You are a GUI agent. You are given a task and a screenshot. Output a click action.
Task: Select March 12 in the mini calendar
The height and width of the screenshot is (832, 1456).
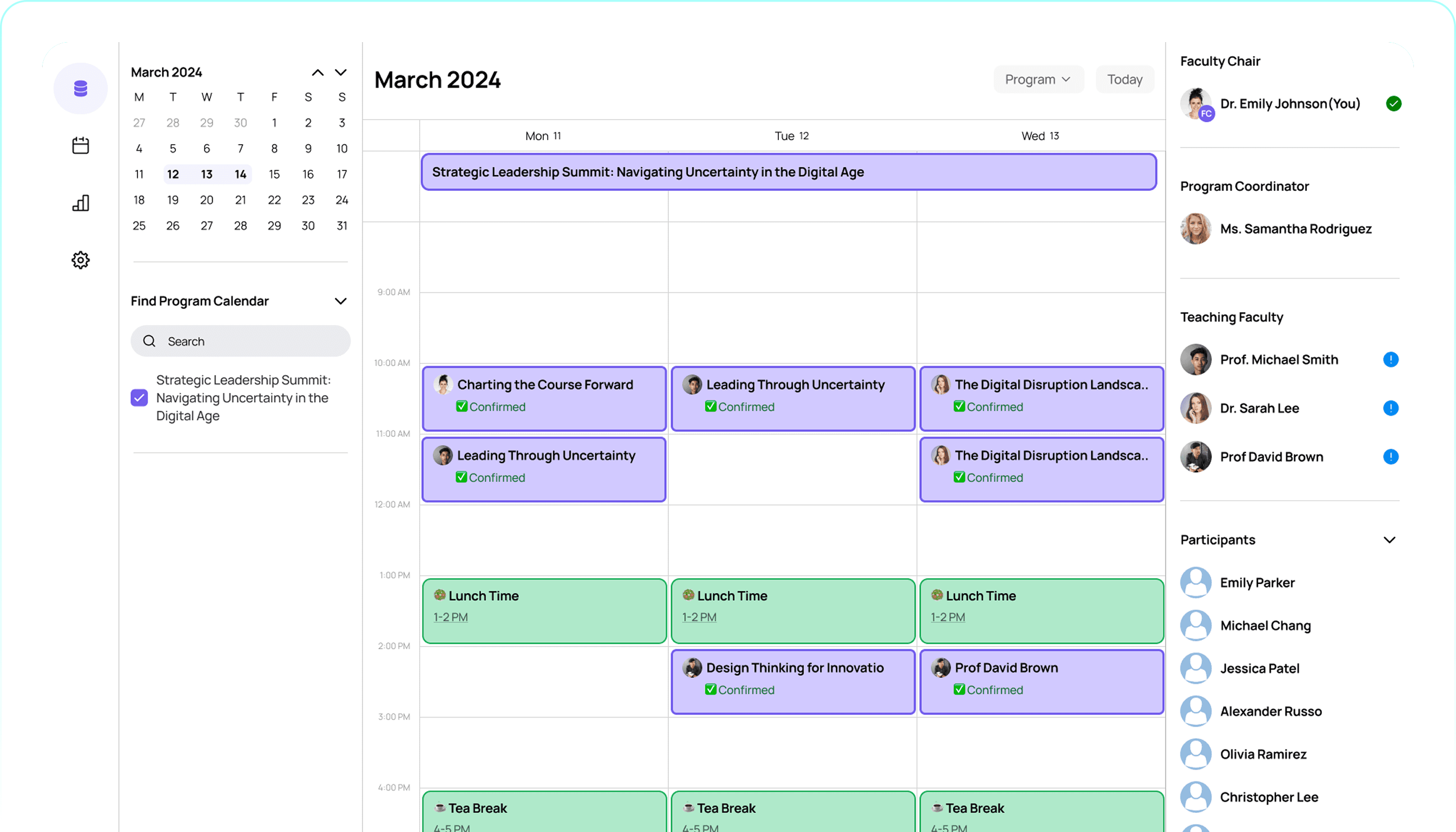click(x=173, y=174)
